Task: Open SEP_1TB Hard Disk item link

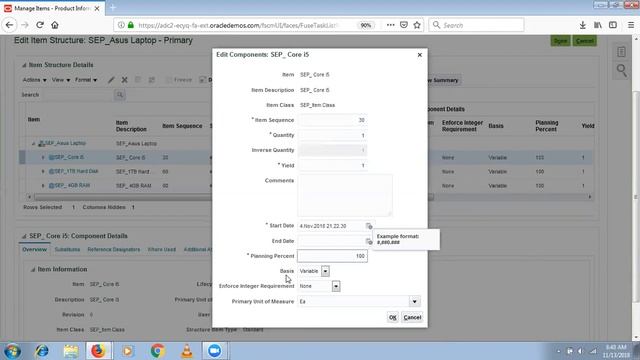Action: click(x=76, y=171)
